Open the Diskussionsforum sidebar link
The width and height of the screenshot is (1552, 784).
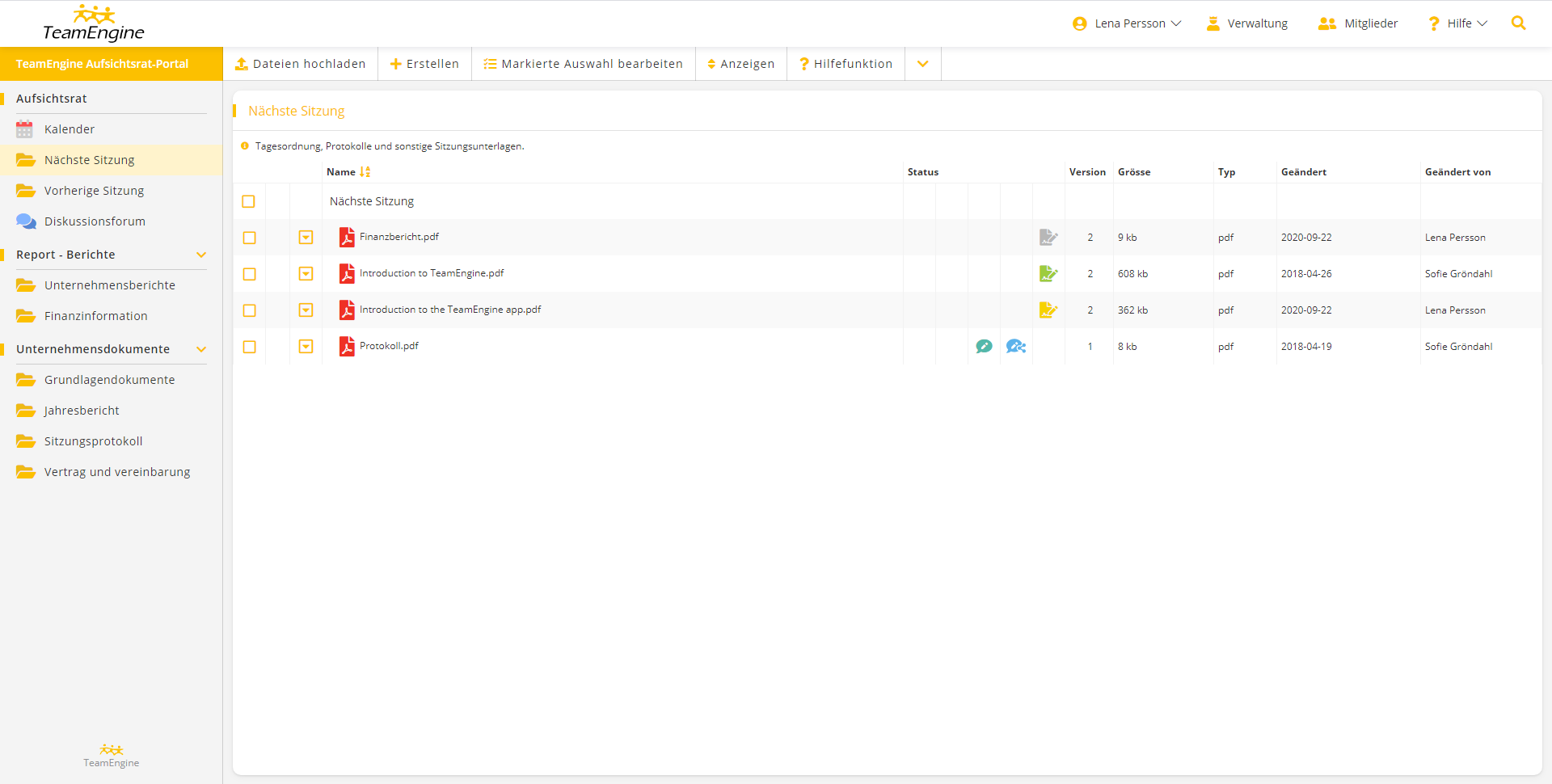click(x=95, y=221)
